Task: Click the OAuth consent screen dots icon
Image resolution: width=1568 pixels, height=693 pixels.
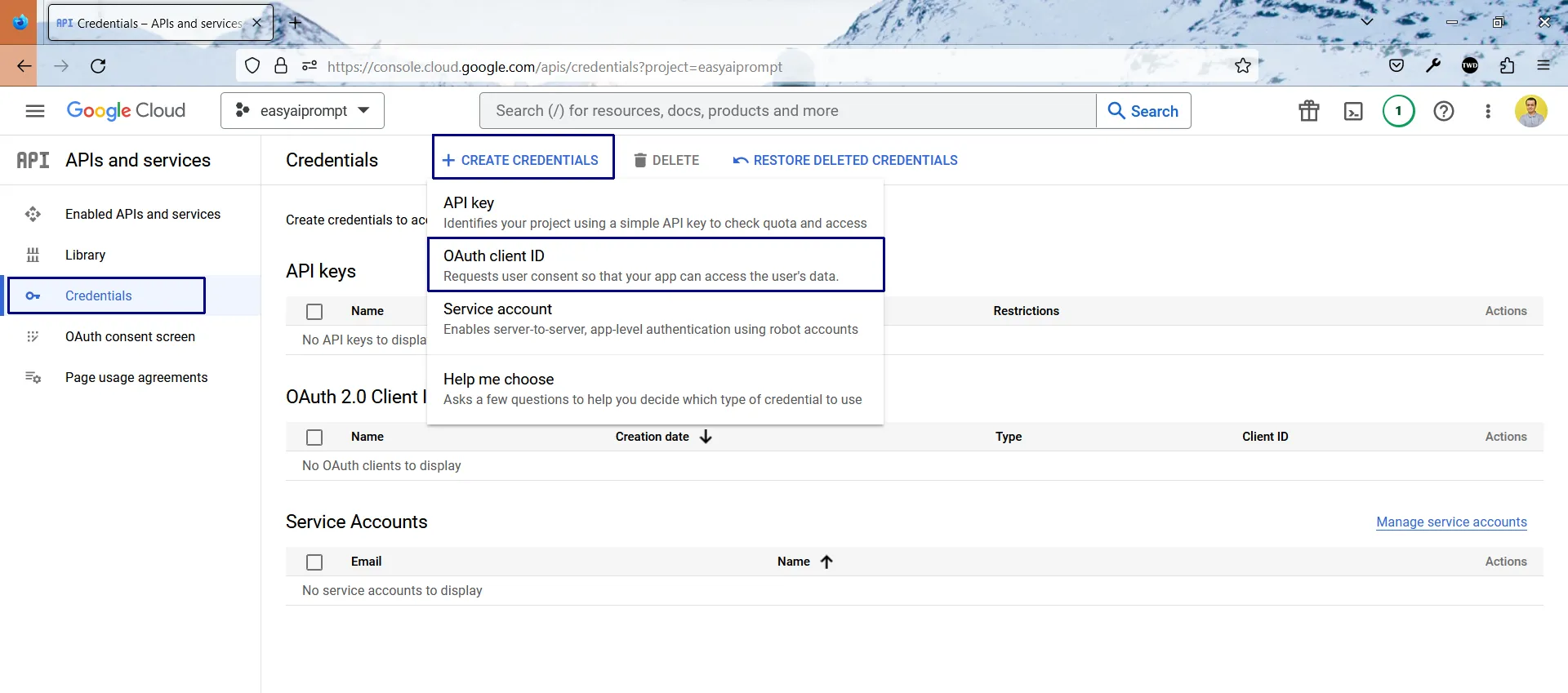Action: (x=33, y=336)
